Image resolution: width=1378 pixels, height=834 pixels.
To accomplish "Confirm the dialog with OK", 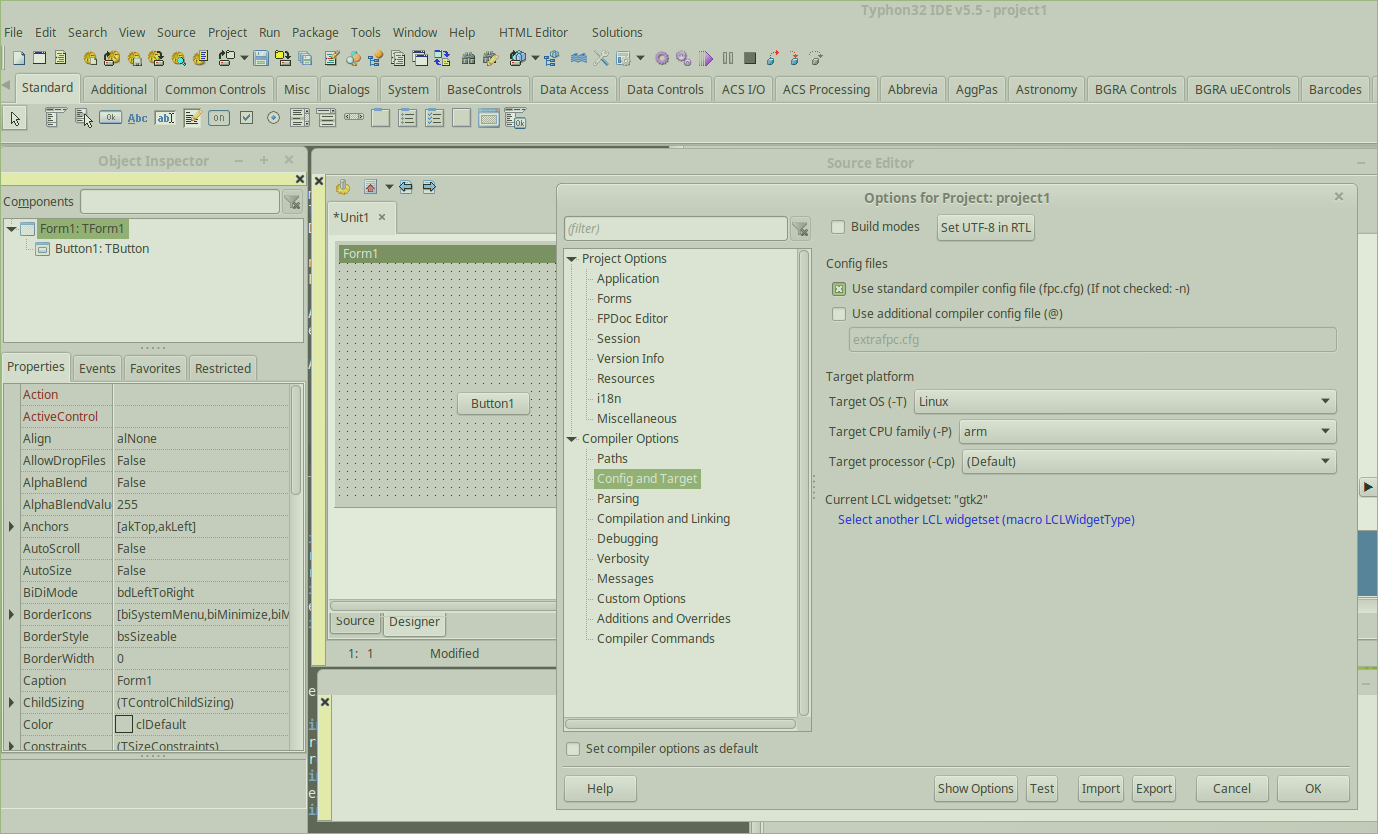I will (1313, 789).
